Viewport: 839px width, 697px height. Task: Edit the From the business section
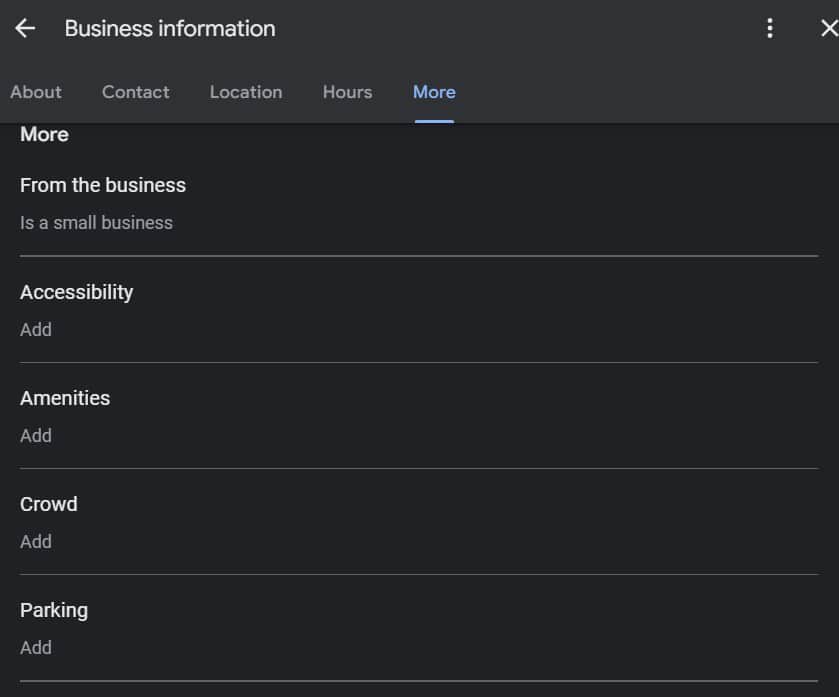tap(103, 185)
